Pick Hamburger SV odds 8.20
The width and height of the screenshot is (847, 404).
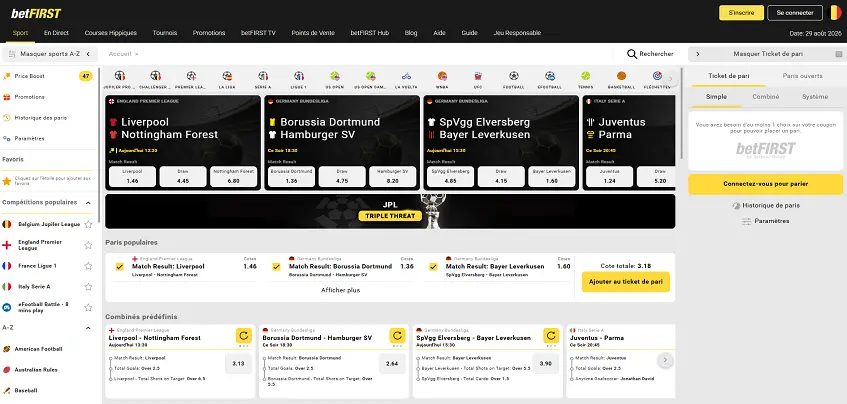tap(393, 177)
